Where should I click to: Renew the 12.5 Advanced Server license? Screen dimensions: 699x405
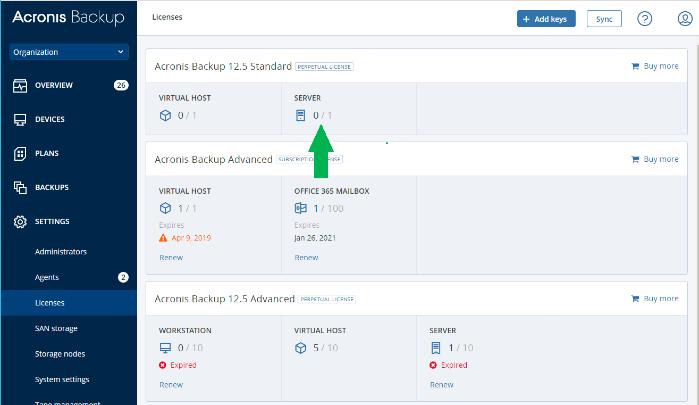442,385
